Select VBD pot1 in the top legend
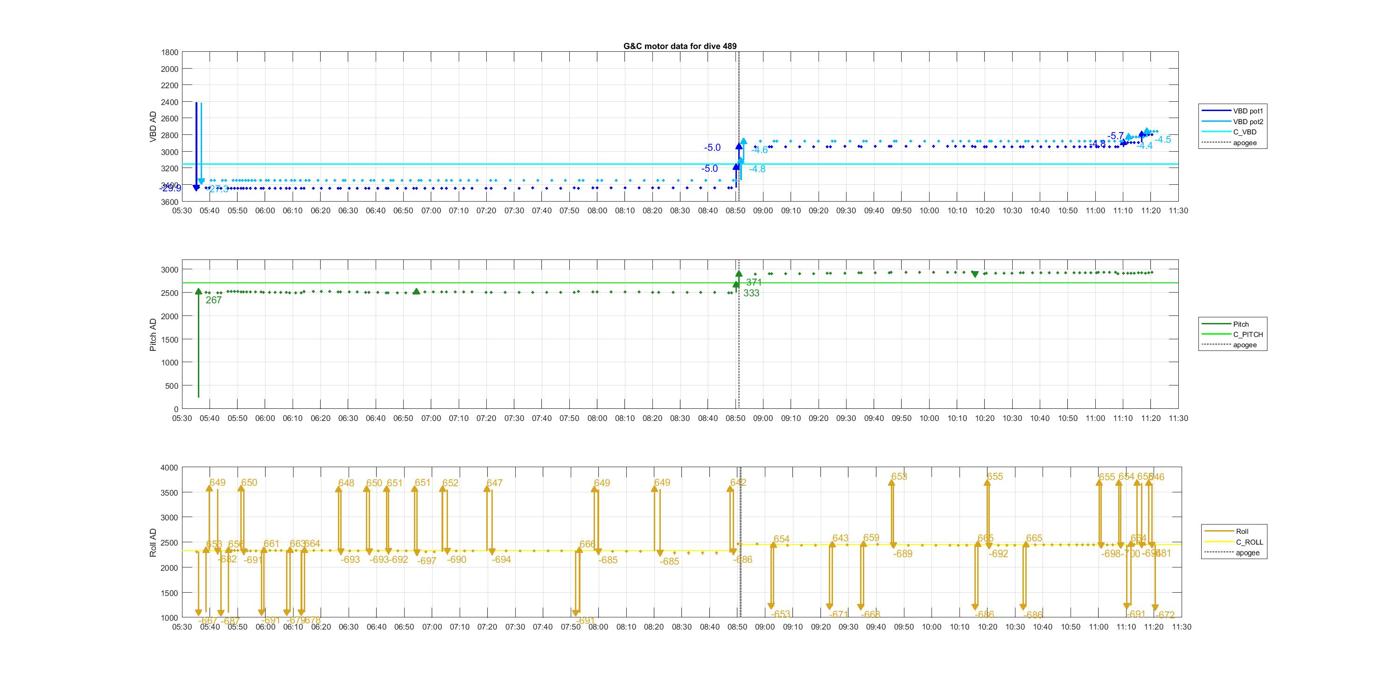The height and width of the screenshot is (693, 1400). pos(1233,111)
